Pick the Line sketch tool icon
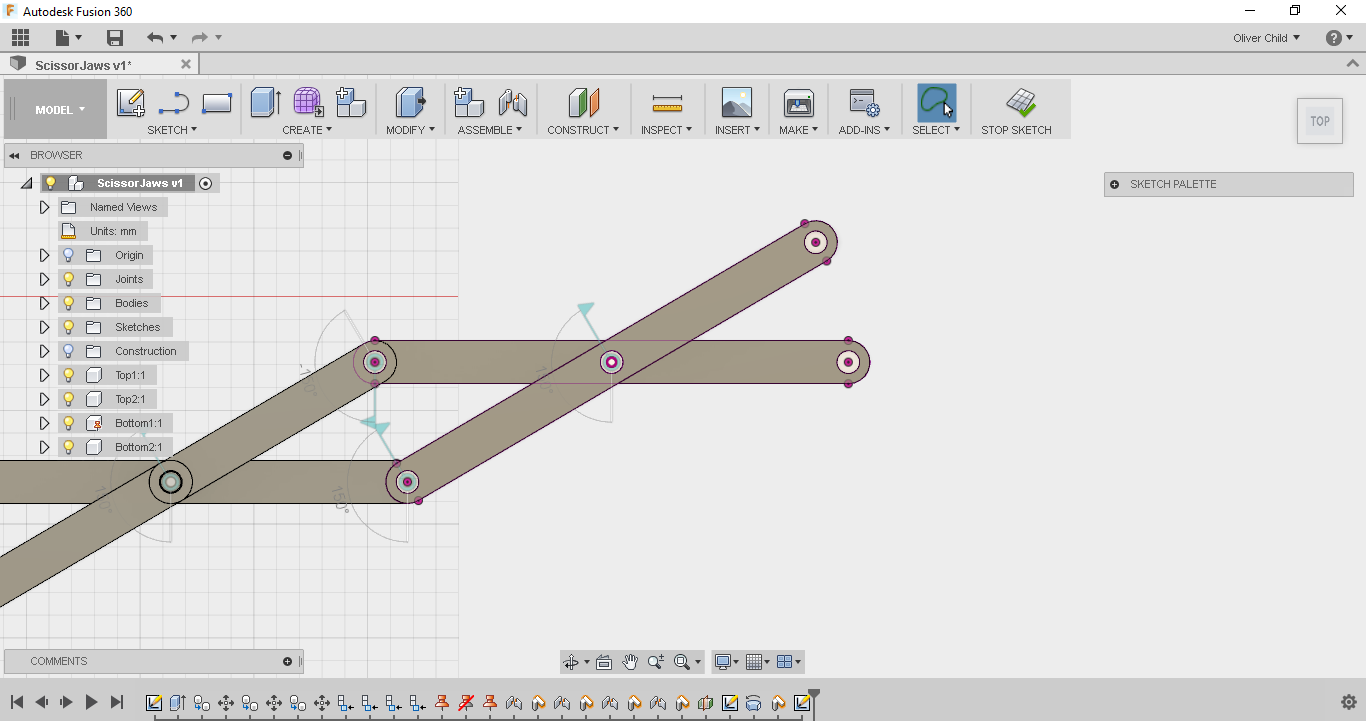The image size is (1366, 721). coord(174,103)
